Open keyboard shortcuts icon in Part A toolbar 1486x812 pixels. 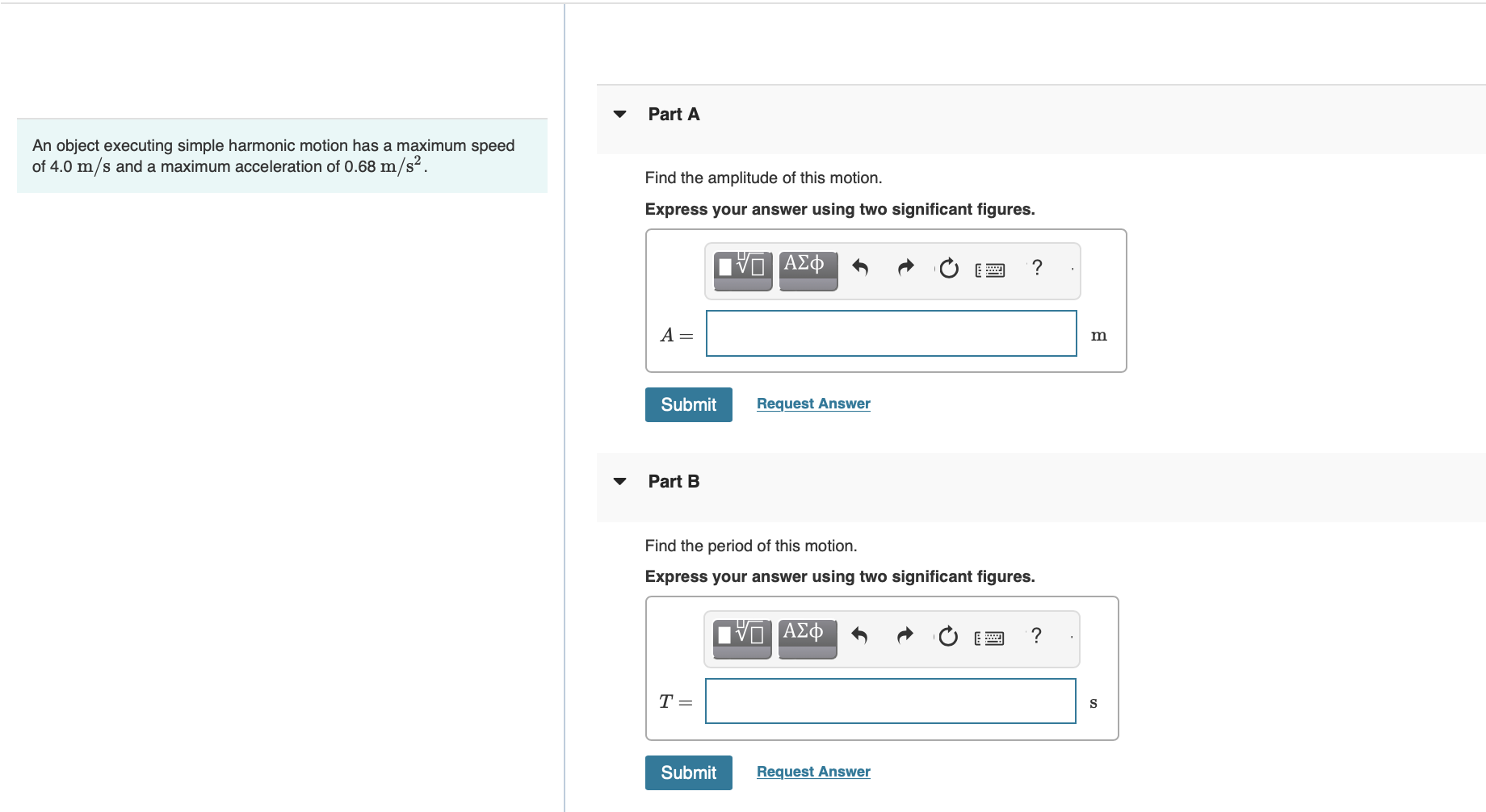(x=990, y=270)
